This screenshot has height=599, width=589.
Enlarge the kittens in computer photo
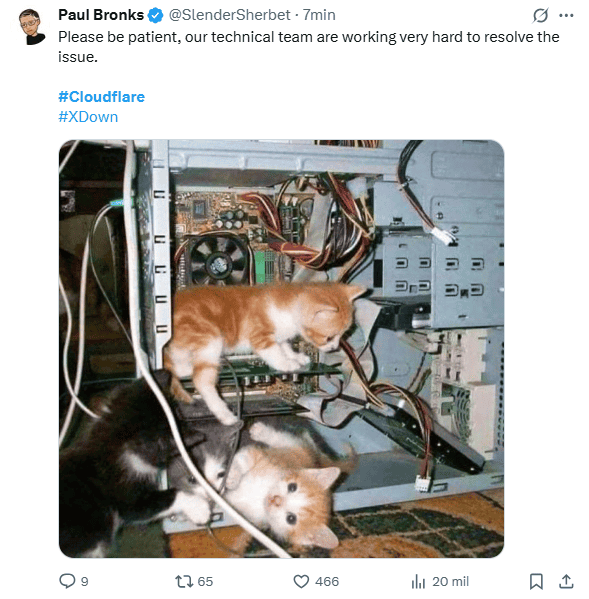point(282,349)
